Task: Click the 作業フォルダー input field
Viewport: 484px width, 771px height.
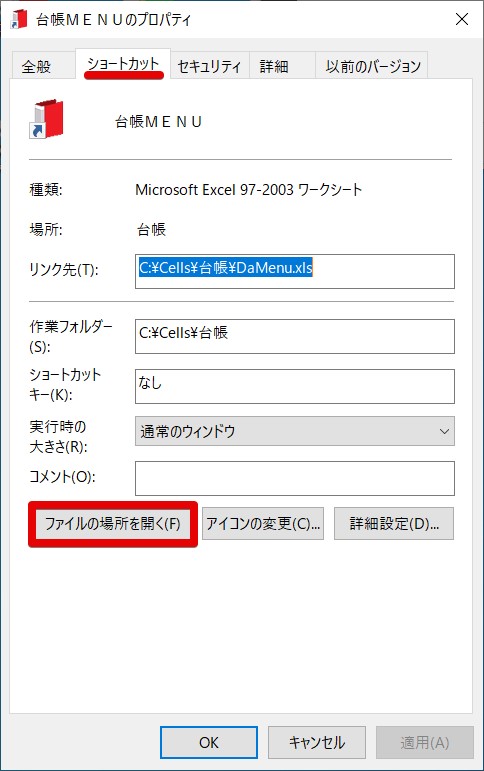Action: point(295,336)
